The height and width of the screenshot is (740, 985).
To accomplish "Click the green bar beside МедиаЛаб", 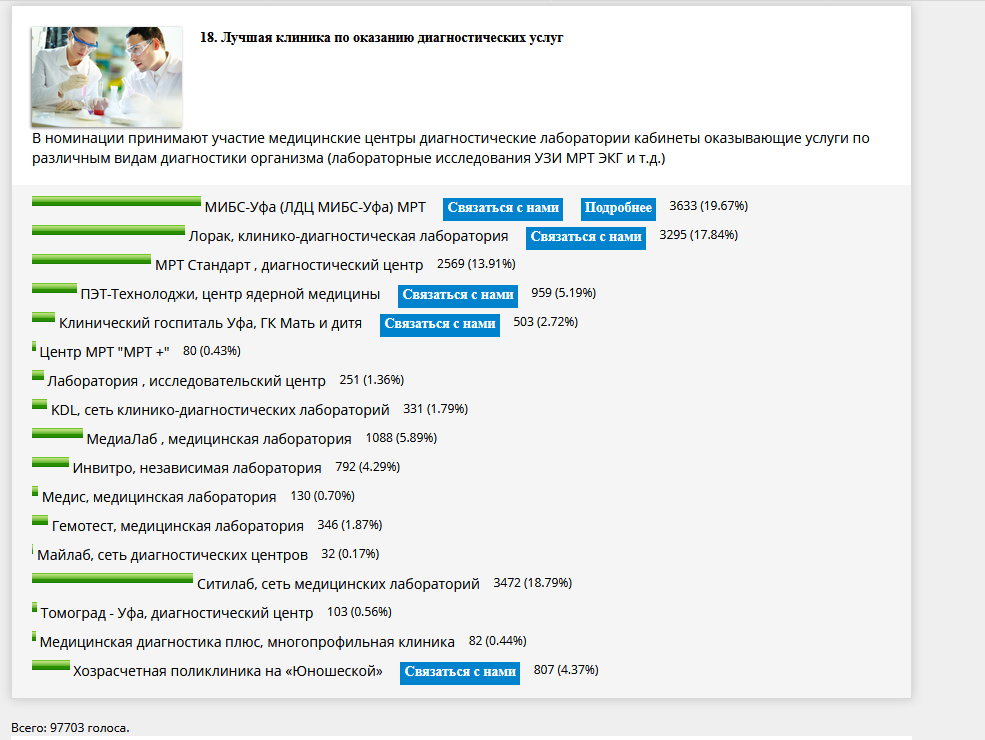I will [57, 433].
